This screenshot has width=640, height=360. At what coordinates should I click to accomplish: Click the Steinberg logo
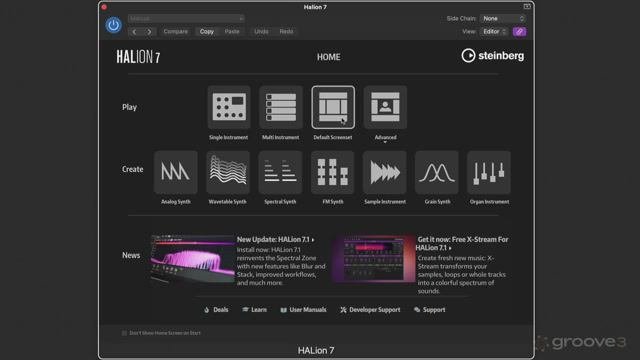click(x=493, y=56)
